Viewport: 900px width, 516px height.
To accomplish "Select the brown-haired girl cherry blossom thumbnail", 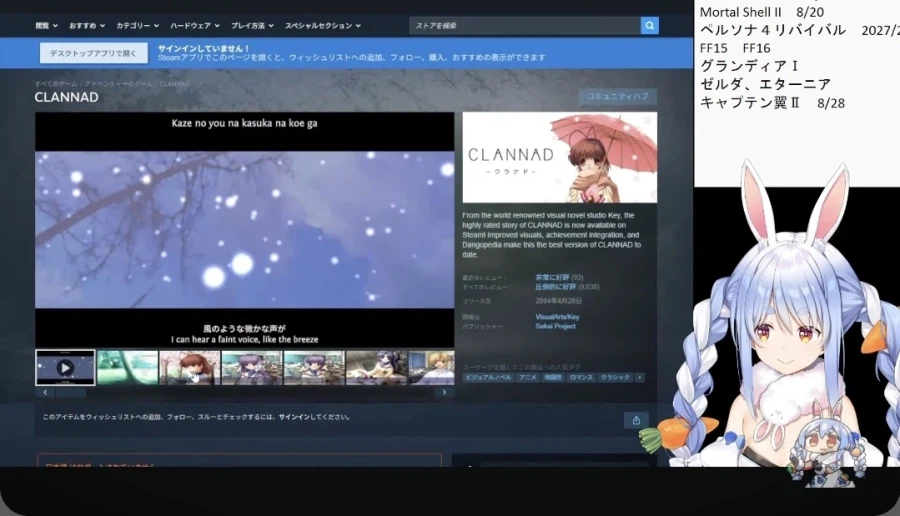I will coord(189,367).
